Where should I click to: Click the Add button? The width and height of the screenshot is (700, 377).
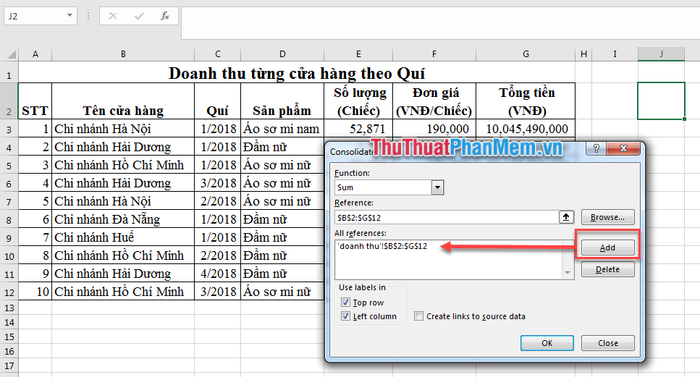608,247
